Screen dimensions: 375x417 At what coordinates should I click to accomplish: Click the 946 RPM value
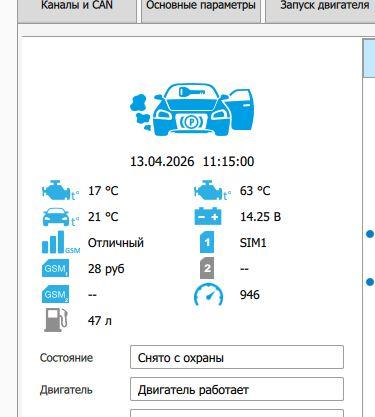click(250, 295)
